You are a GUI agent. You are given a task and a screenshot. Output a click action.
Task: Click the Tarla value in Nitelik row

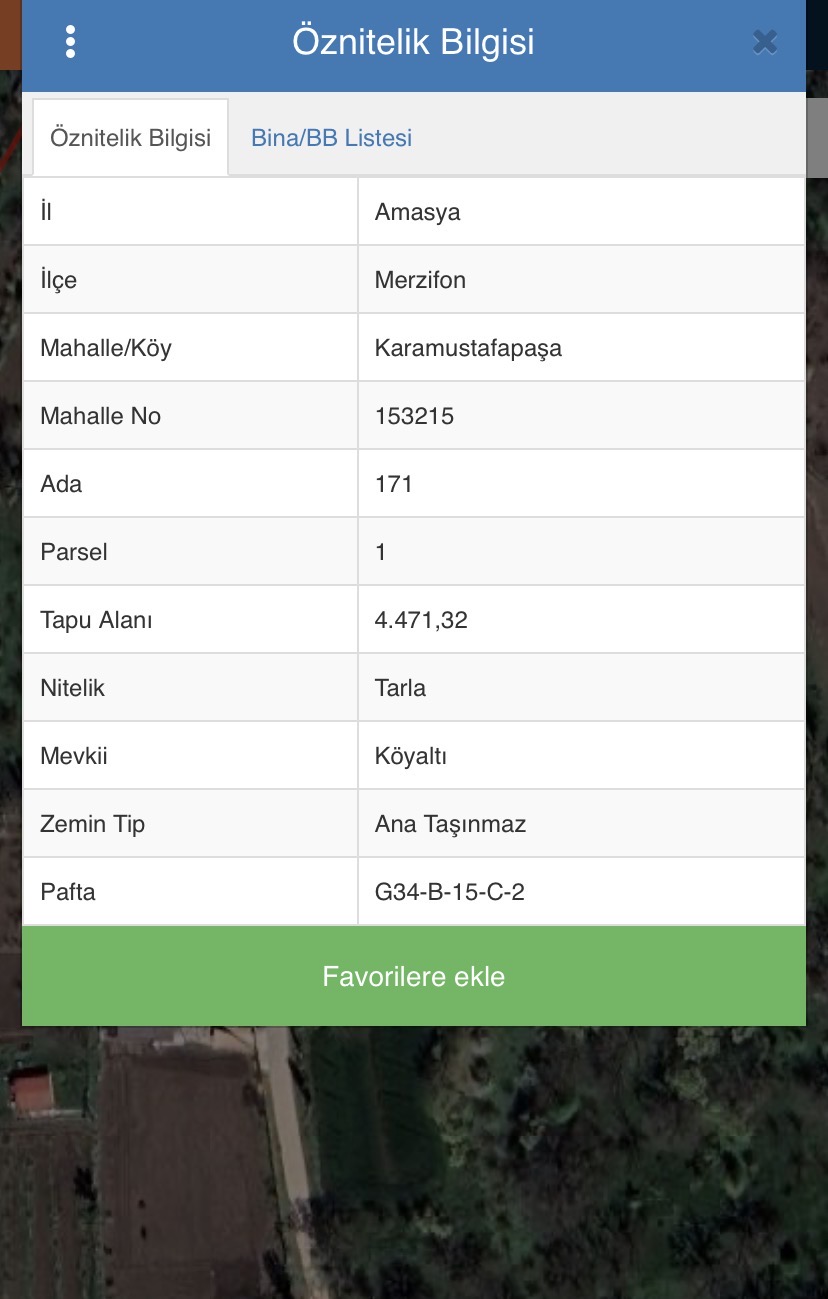(x=400, y=688)
